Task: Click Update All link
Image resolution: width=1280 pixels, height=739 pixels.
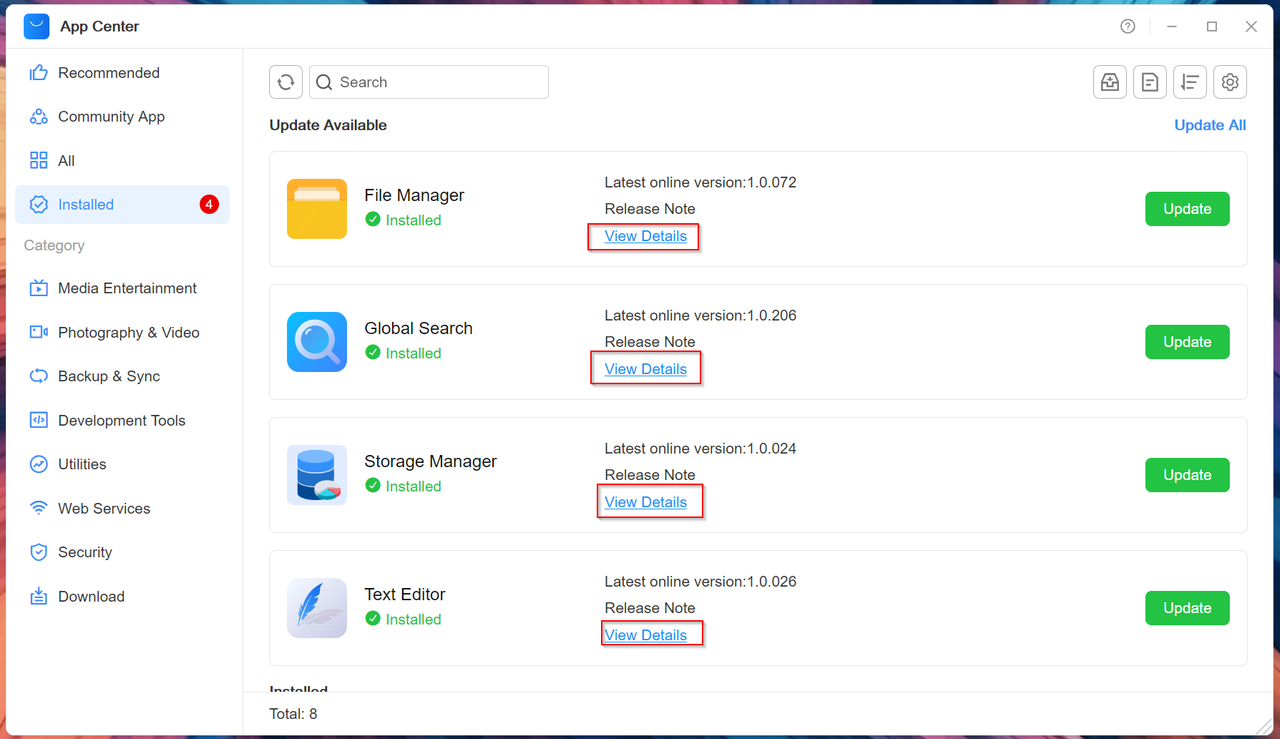Action: tap(1210, 125)
